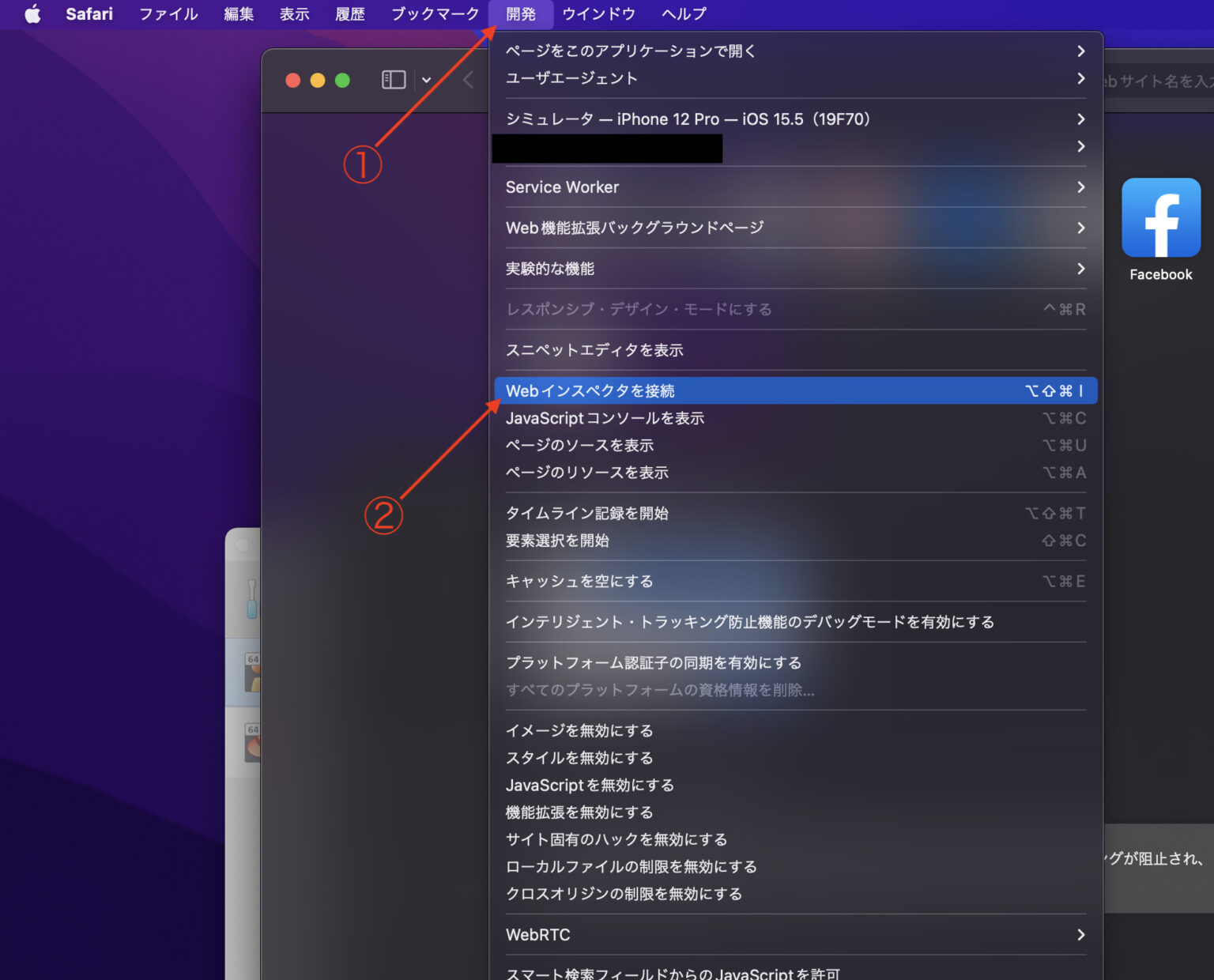Select キャッシュを空にする
Viewport: 1214px width, 980px height.
tap(579, 581)
